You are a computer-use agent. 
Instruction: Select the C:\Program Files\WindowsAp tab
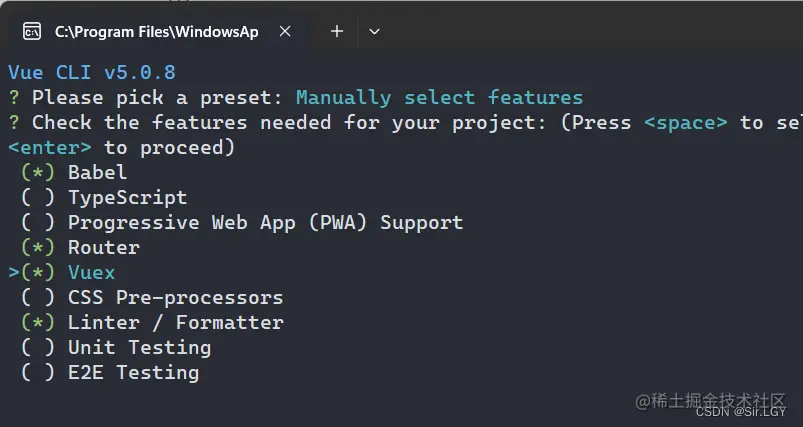pyautogui.click(x=156, y=32)
